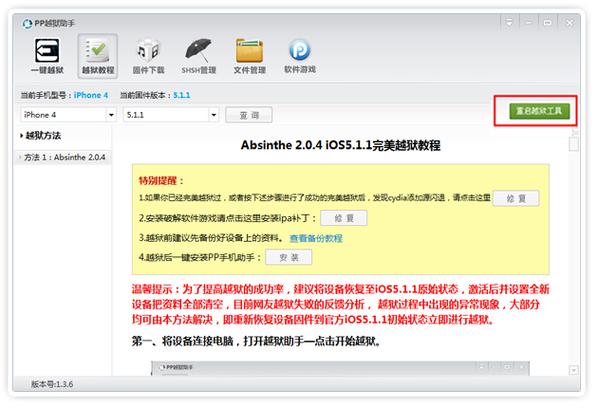Click the scrollbar down arrow
598x408 pixels.
coord(573,370)
